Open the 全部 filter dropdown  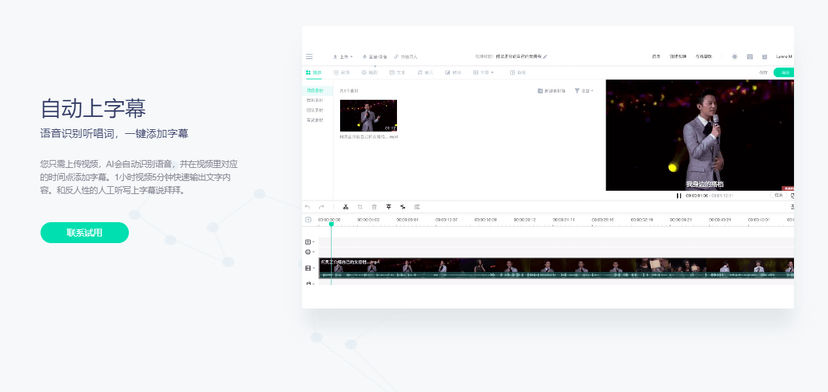coord(584,91)
